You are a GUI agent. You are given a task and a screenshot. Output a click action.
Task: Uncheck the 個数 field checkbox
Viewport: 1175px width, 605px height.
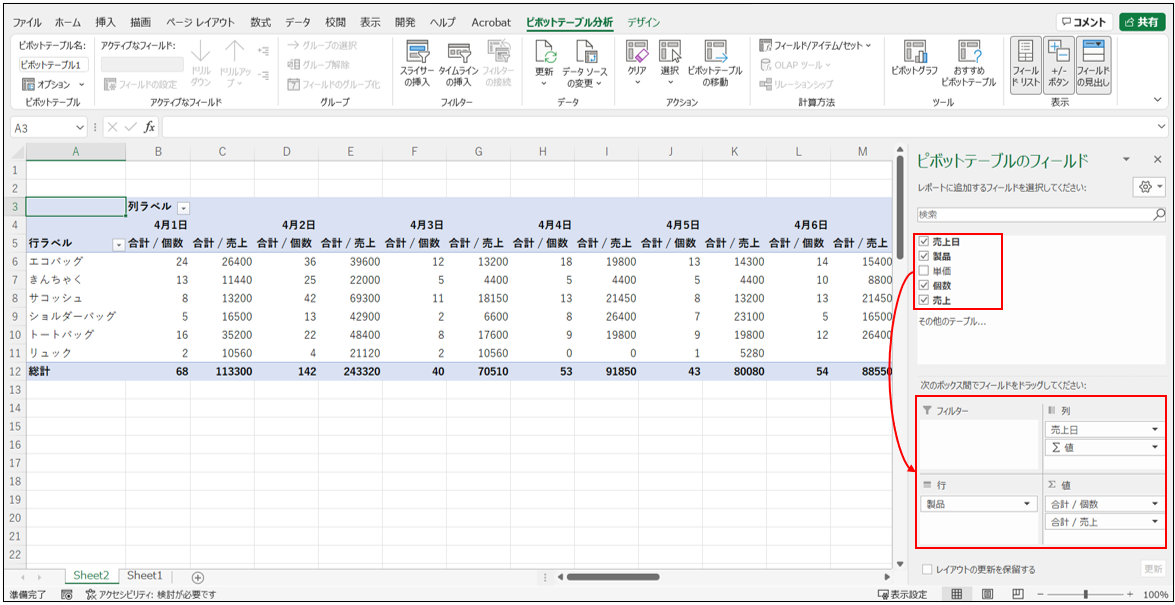point(924,286)
